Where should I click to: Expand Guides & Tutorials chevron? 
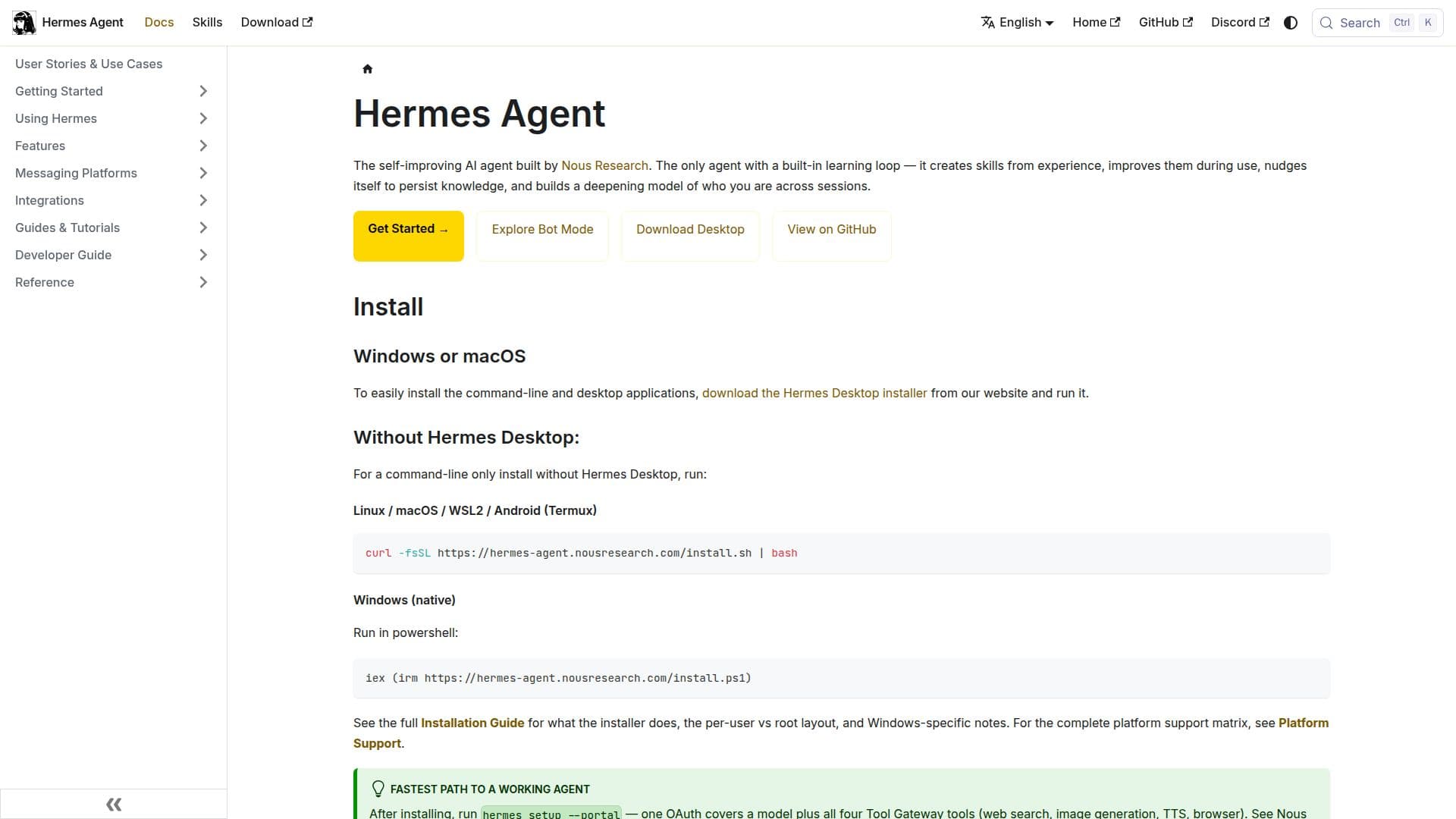(203, 227)
